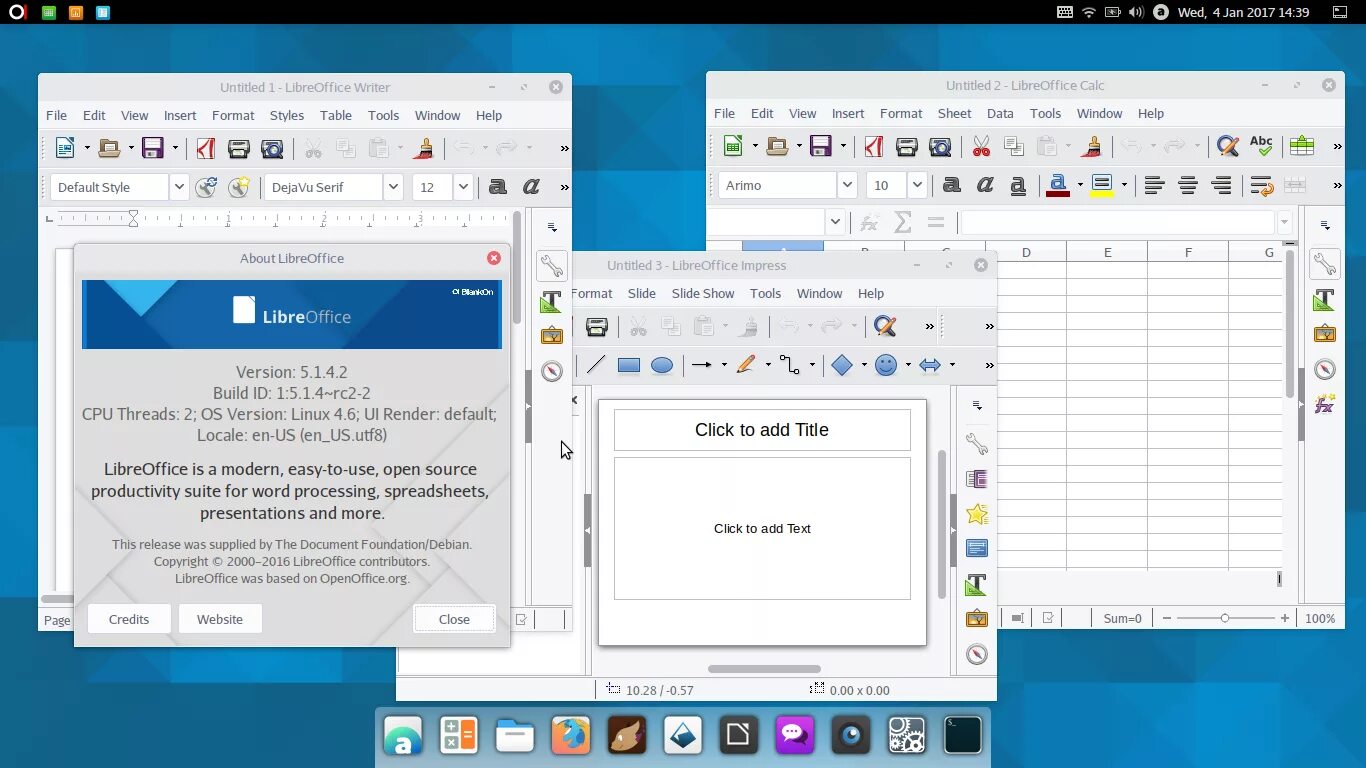1366x768 pixels.
Task: Click the Credits button in About dialog
Action: (x=129, y=619)
